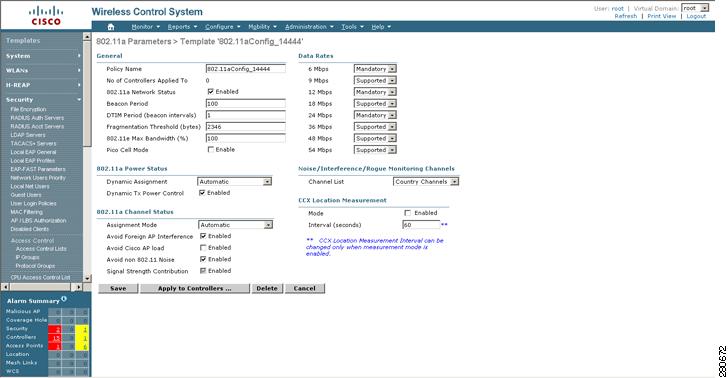
Task: Click the Cisco logo
Action: 46,15
